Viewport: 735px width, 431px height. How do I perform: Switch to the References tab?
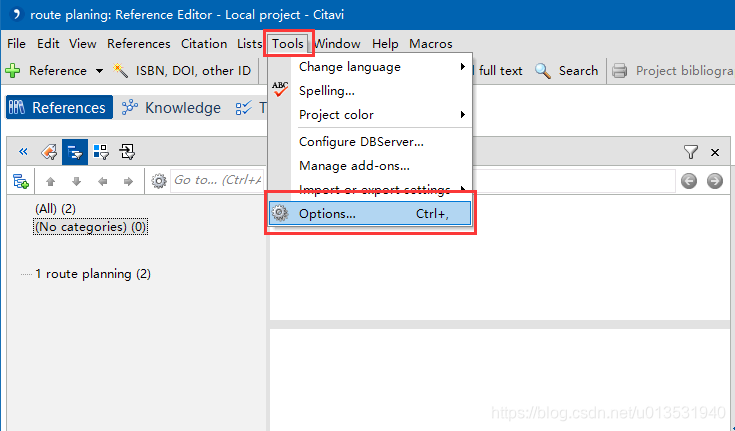[59, 107]
